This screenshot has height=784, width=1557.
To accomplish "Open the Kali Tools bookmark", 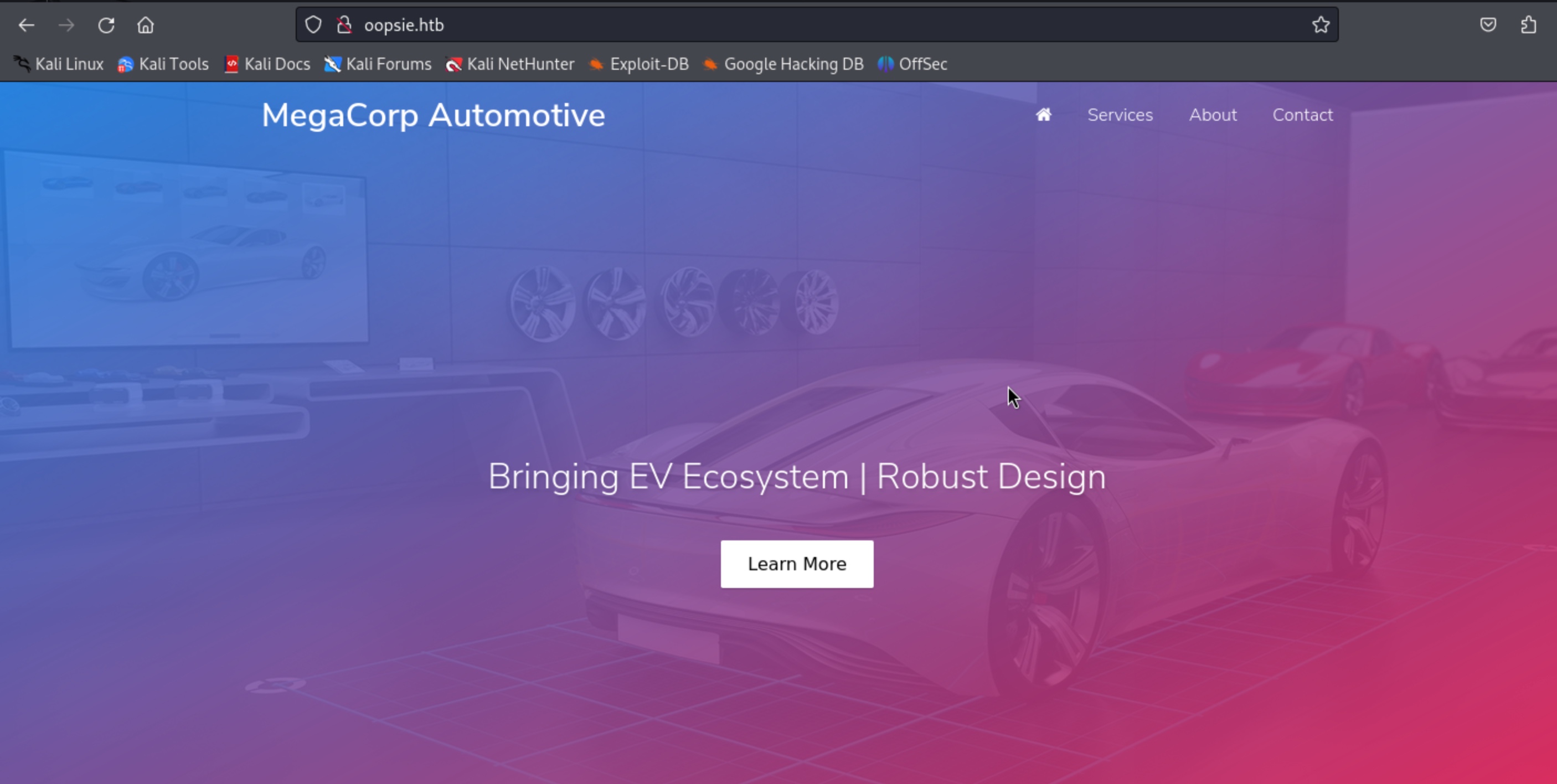I will 163,64.
